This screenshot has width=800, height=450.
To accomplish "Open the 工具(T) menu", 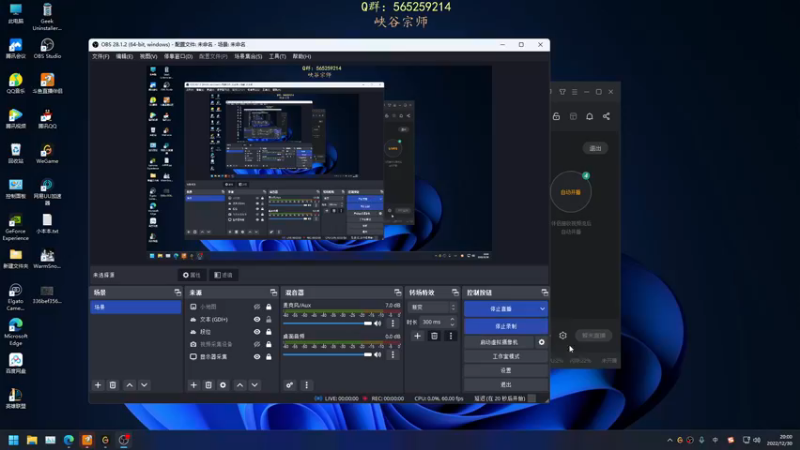I will (277, 57).
